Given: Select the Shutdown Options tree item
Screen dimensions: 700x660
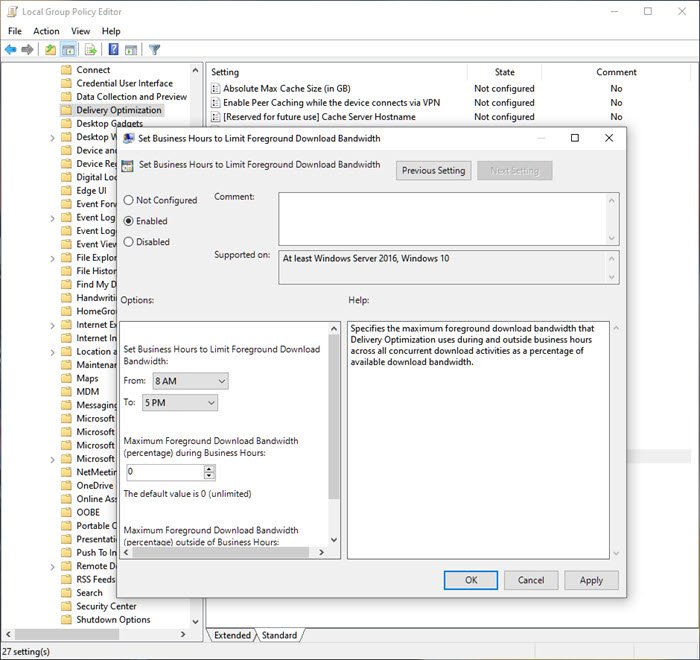Looking at the screenshot, I should coord(113,619).
